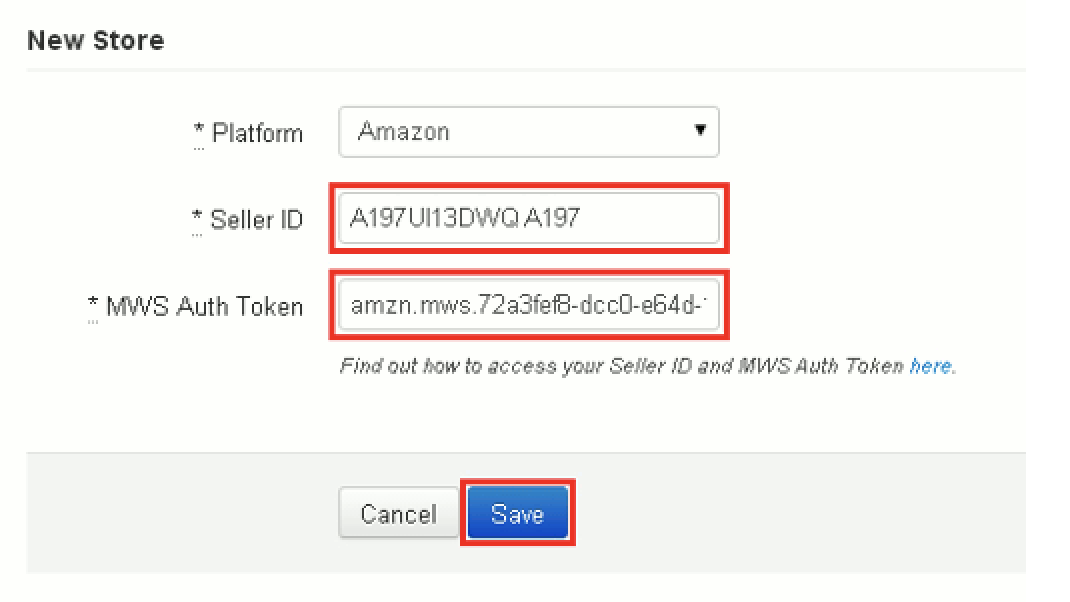Follow the Seller ID instructions link
Screen dimensions: 1070x602
coord(930,366)
